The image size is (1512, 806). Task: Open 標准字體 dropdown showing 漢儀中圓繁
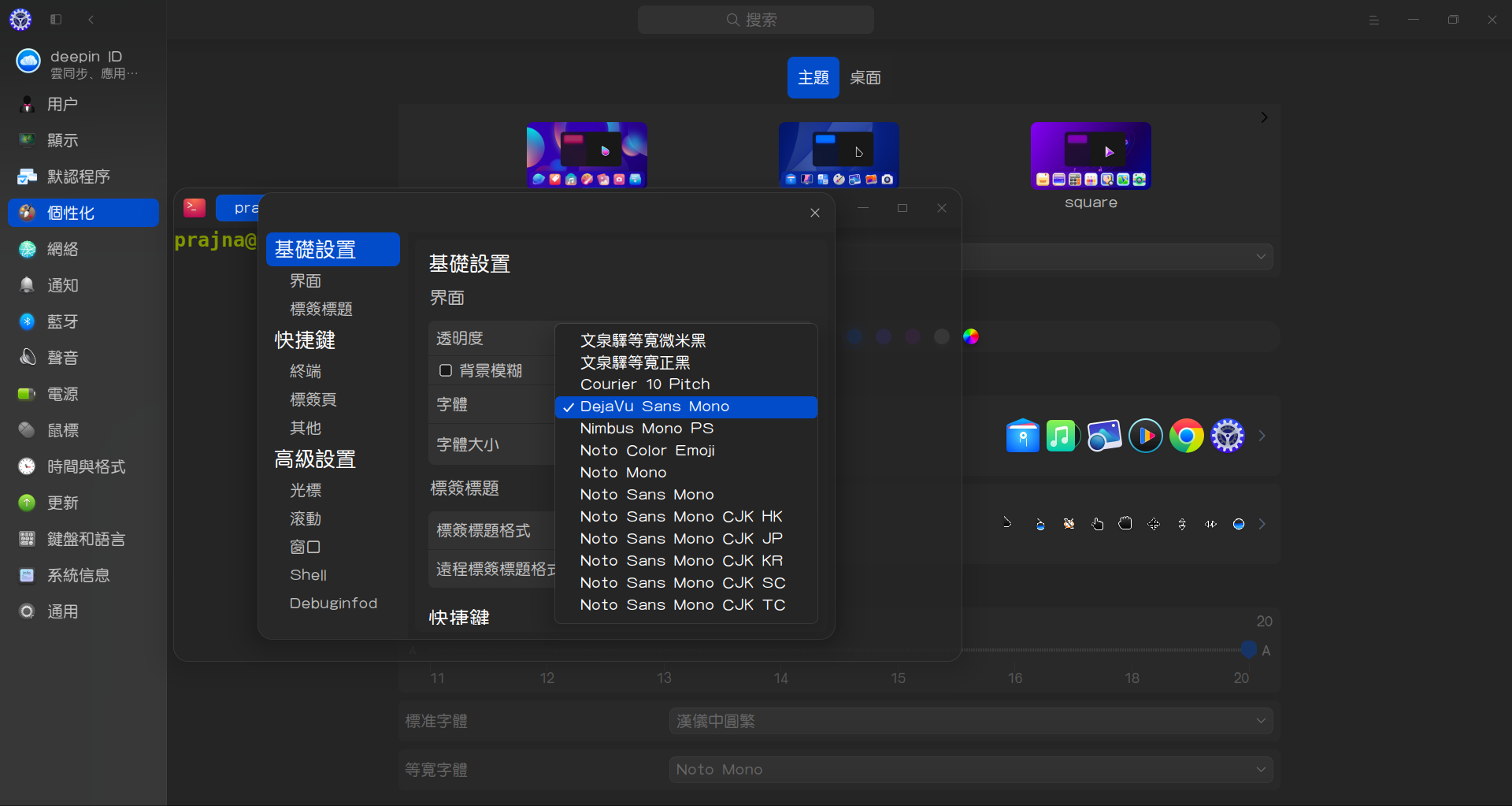coord(971,721)
